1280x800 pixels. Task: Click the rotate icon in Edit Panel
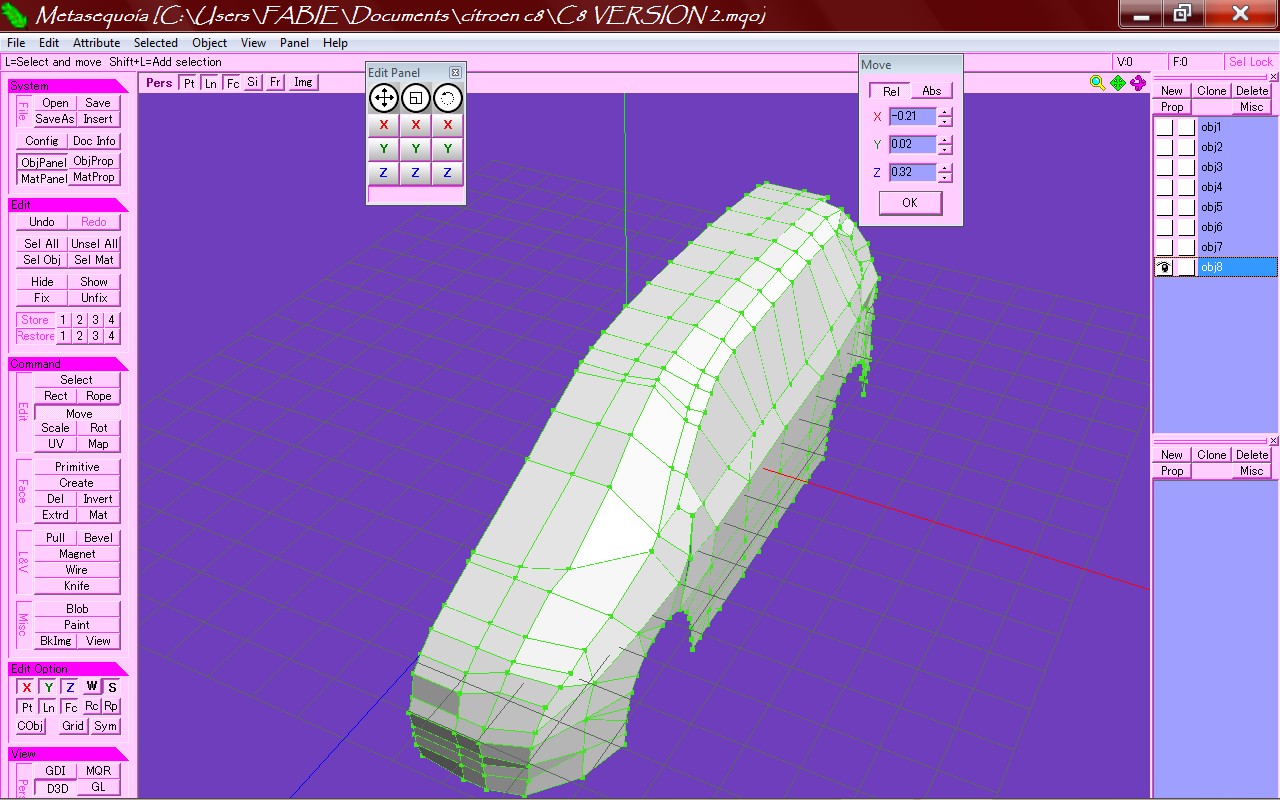pos(447,98)
